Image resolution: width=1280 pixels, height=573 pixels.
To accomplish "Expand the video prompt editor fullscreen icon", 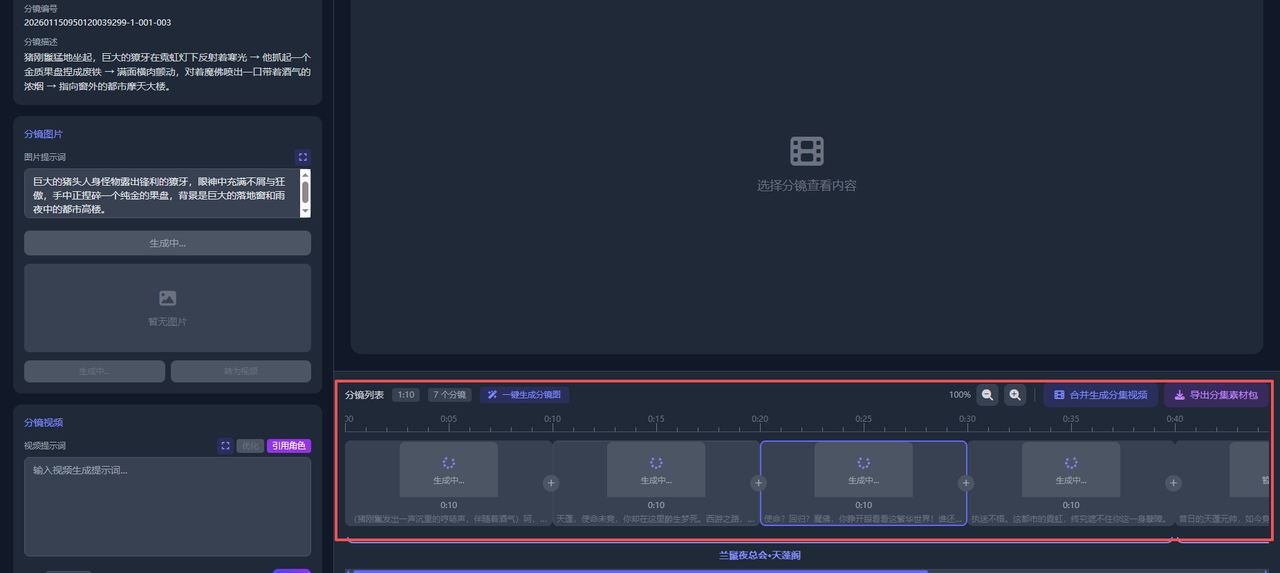I will point(226,446).
